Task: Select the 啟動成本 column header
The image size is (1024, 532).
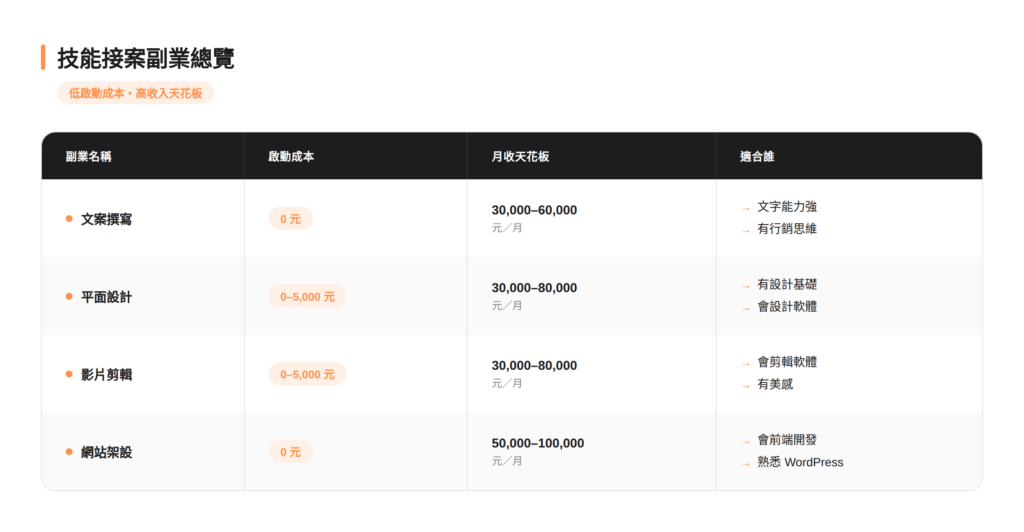Action: pos(292,157)
